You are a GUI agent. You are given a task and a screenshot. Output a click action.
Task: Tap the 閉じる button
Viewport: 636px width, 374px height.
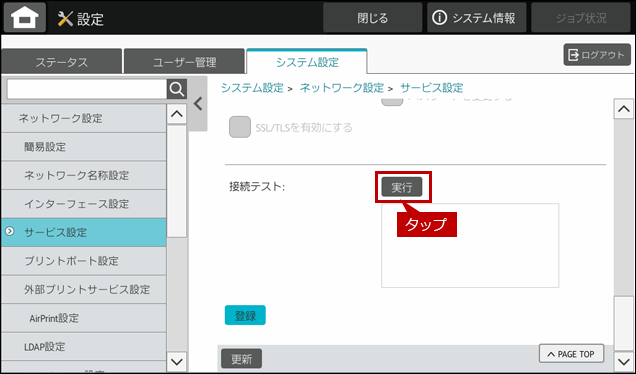[372, 18]
